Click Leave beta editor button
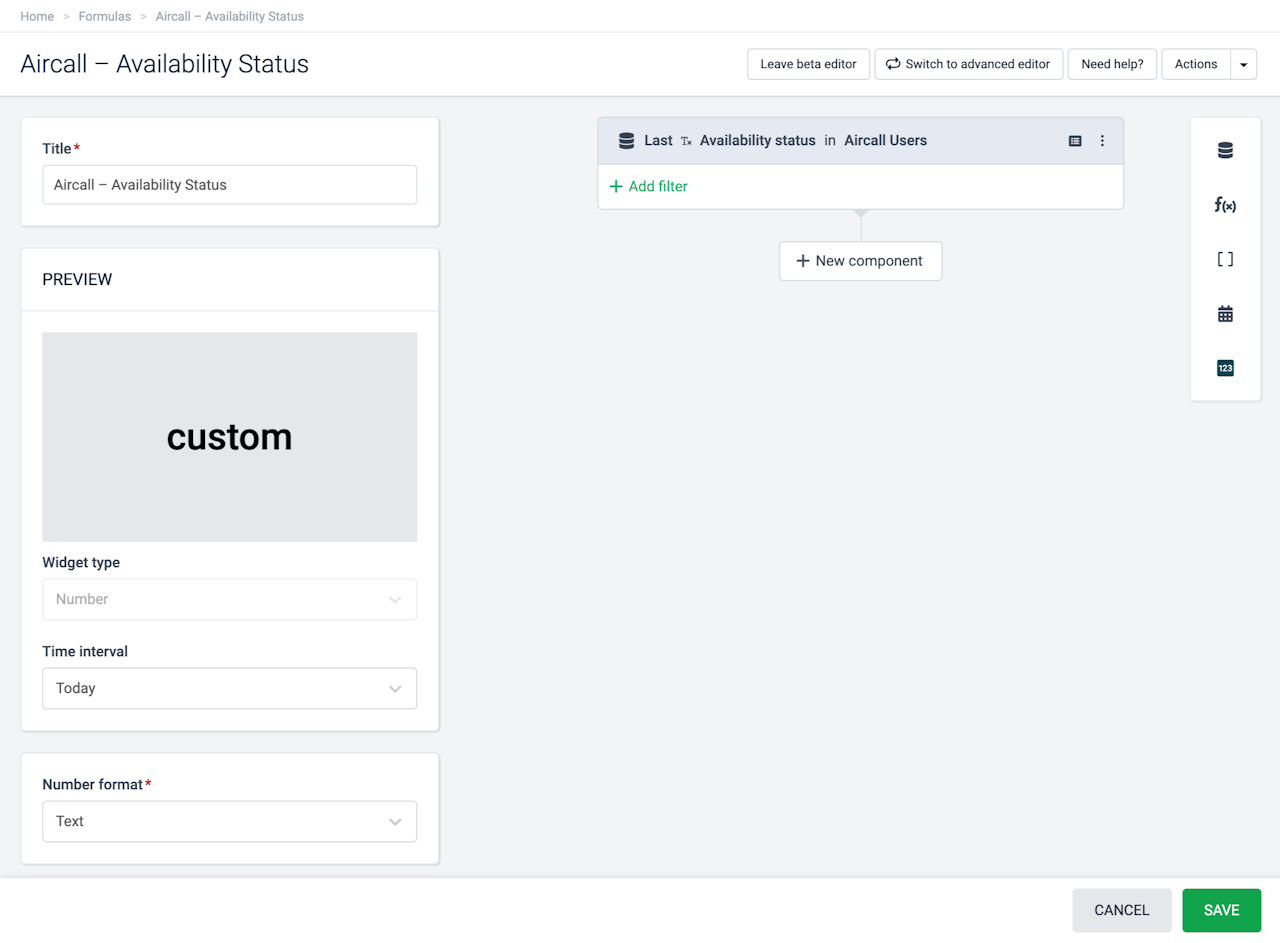The height and width of the screenshot is (943, 1280). [x=808, y=64]
